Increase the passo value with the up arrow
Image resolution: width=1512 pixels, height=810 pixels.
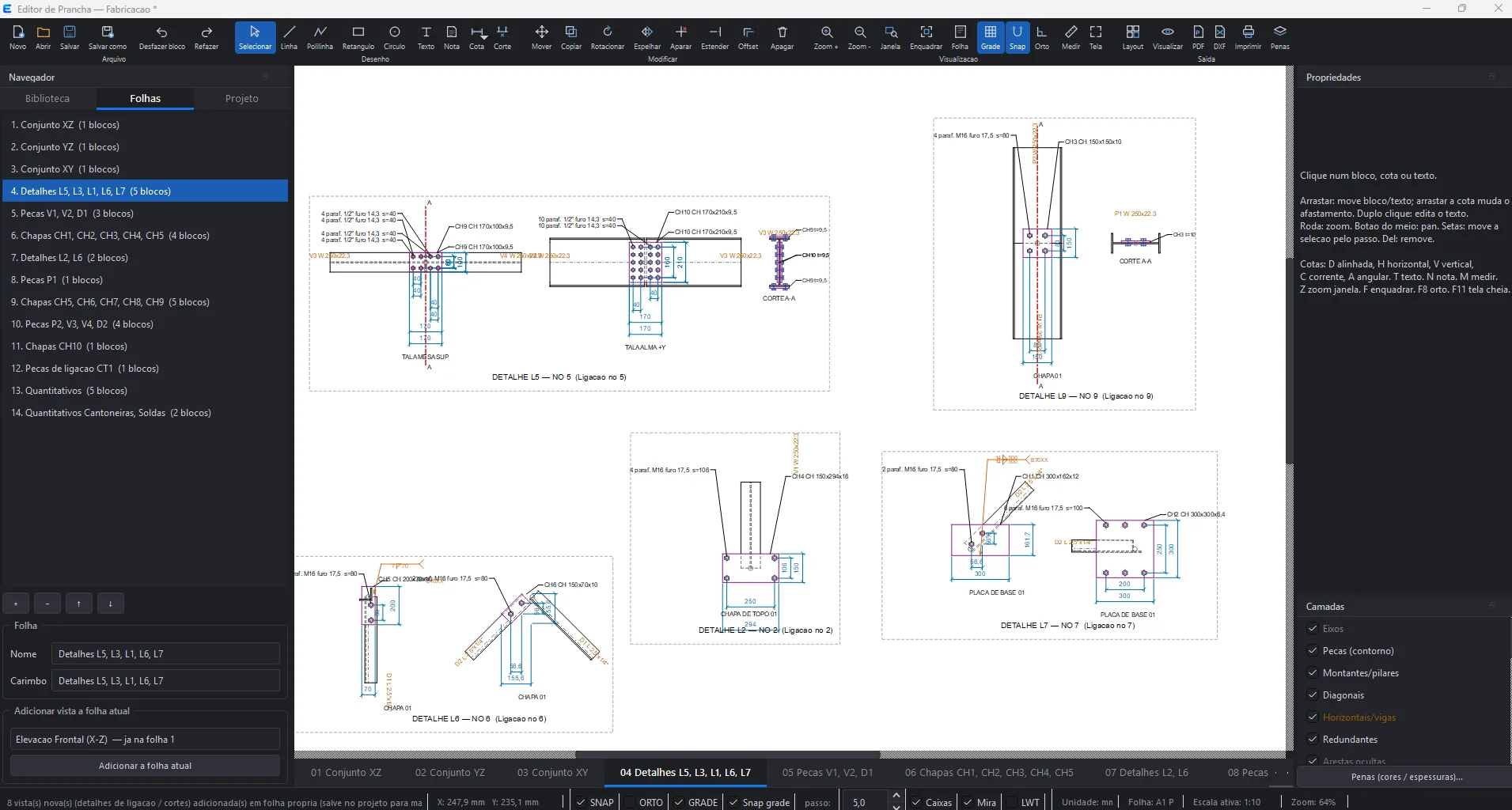[x=896, y=795]
